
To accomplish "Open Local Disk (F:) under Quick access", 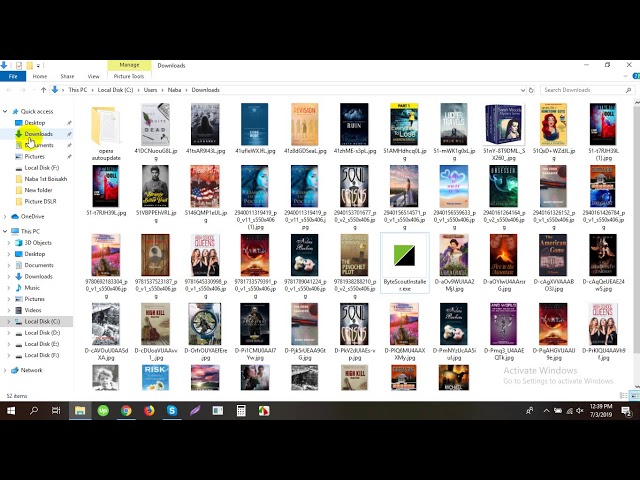I will coord(42,168).
